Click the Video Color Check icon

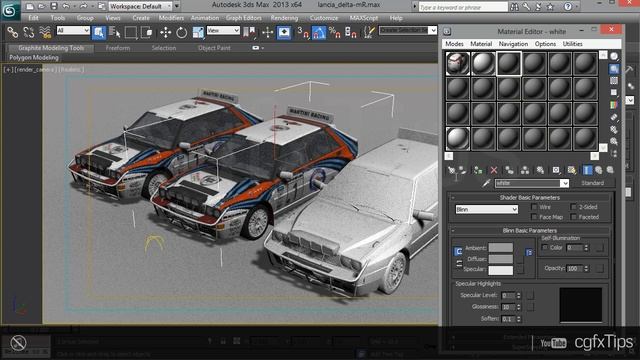614,105
